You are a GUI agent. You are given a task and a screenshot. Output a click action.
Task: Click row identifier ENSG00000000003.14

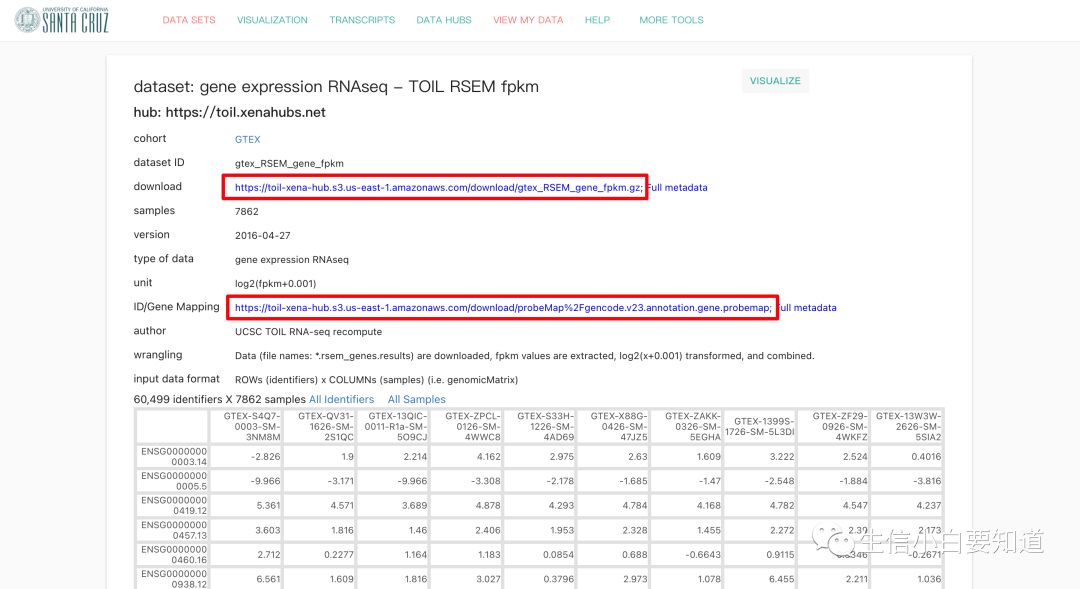pos(173,457)
